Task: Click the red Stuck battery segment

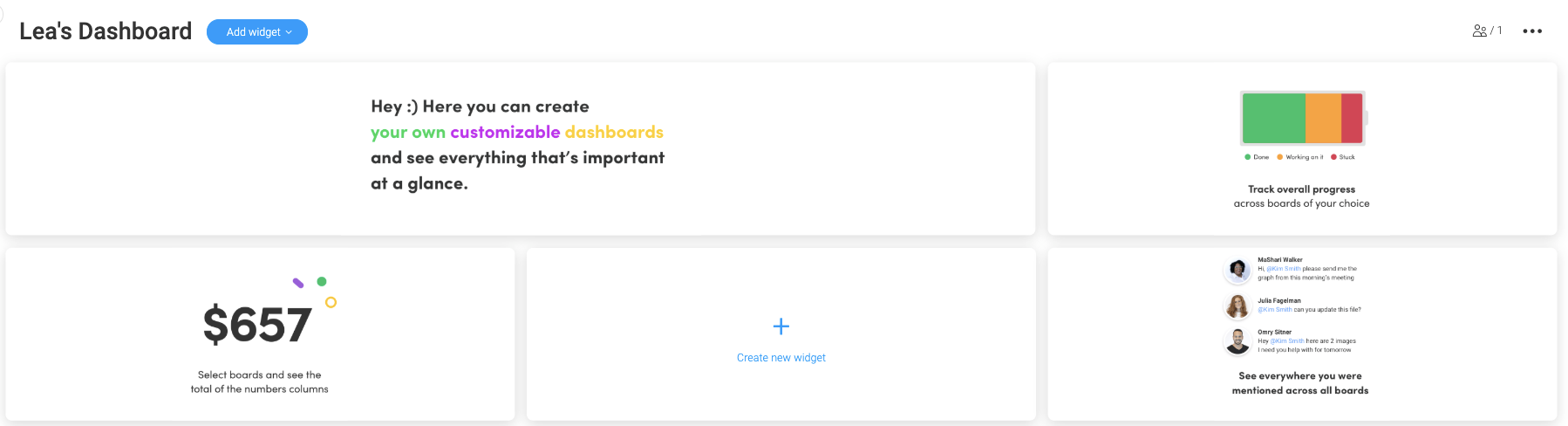Action: coord(1352,118)
